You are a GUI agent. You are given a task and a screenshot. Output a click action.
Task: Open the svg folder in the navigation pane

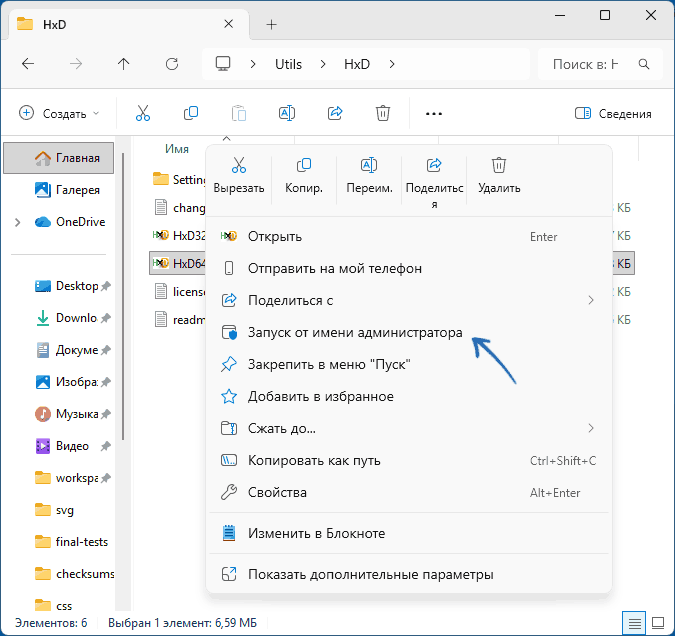59,510
